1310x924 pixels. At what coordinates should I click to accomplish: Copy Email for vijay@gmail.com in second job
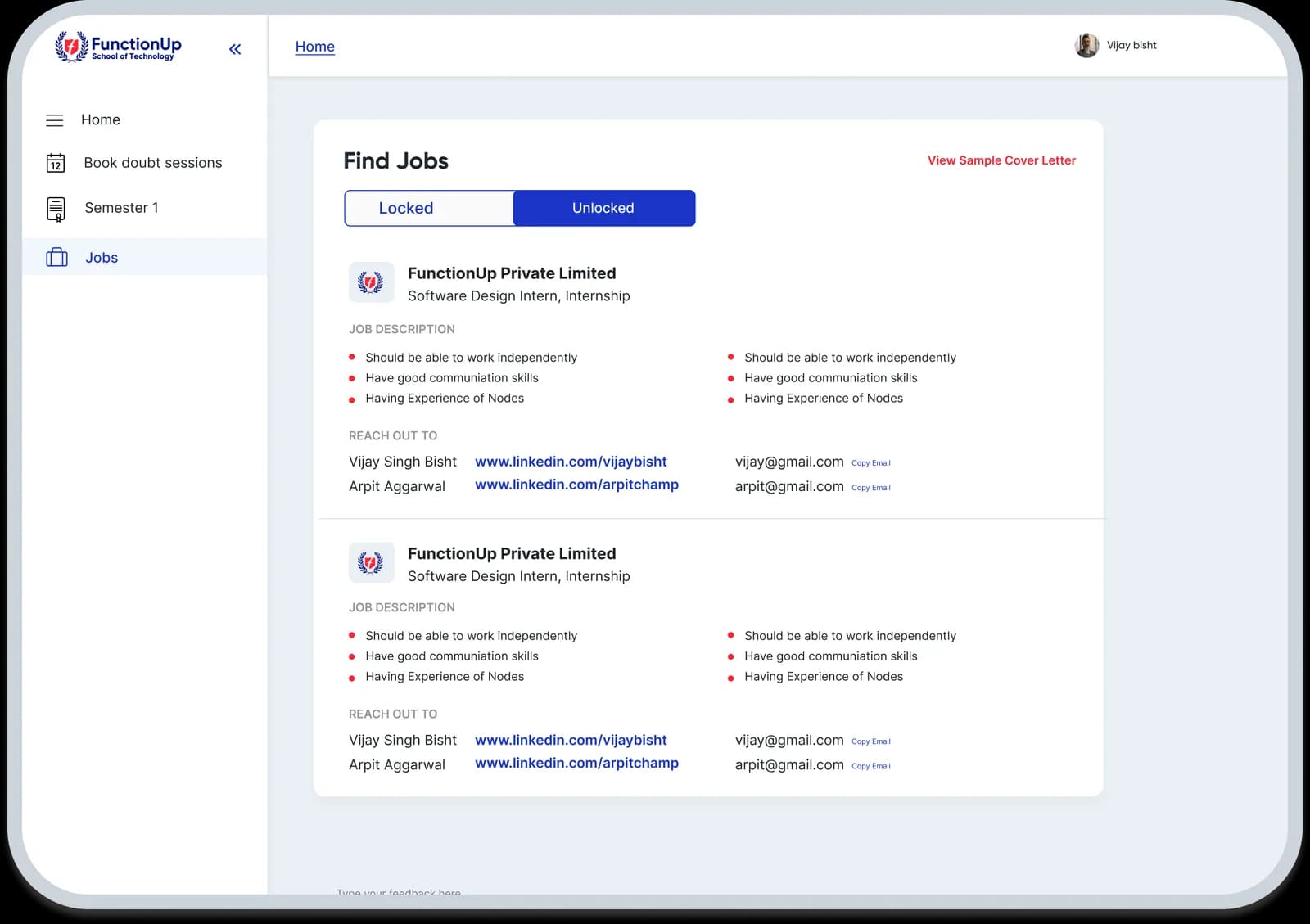[x=871, y=741]
